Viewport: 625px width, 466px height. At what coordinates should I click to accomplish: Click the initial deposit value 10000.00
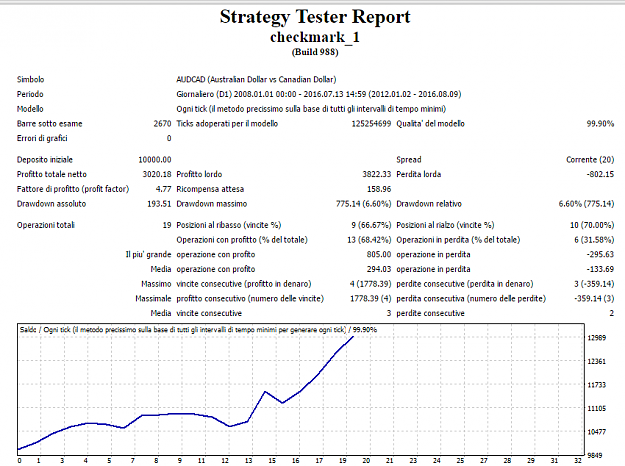155,159
